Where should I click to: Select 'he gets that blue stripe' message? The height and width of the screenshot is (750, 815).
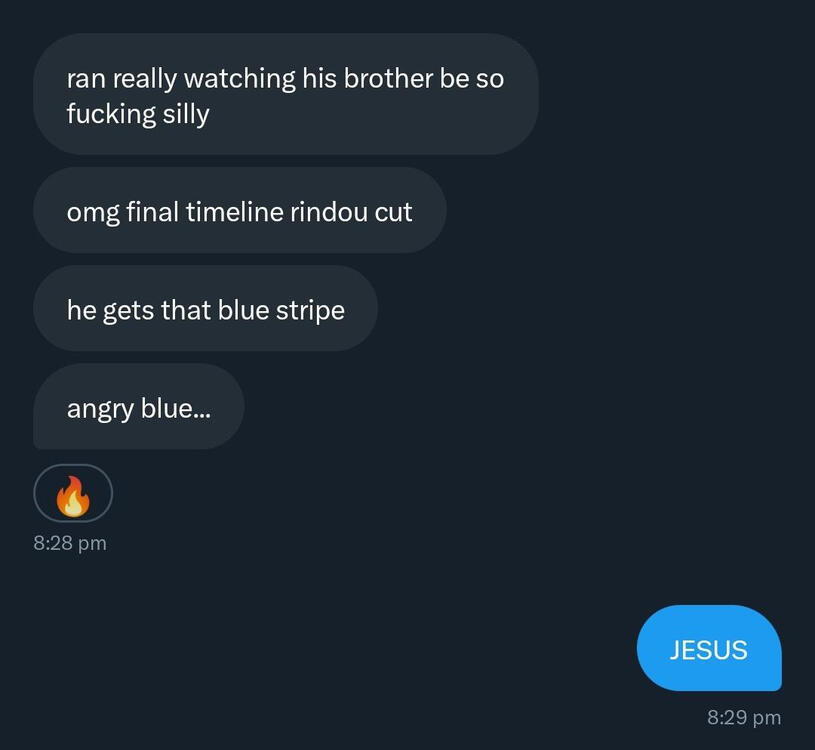[205, 308]
